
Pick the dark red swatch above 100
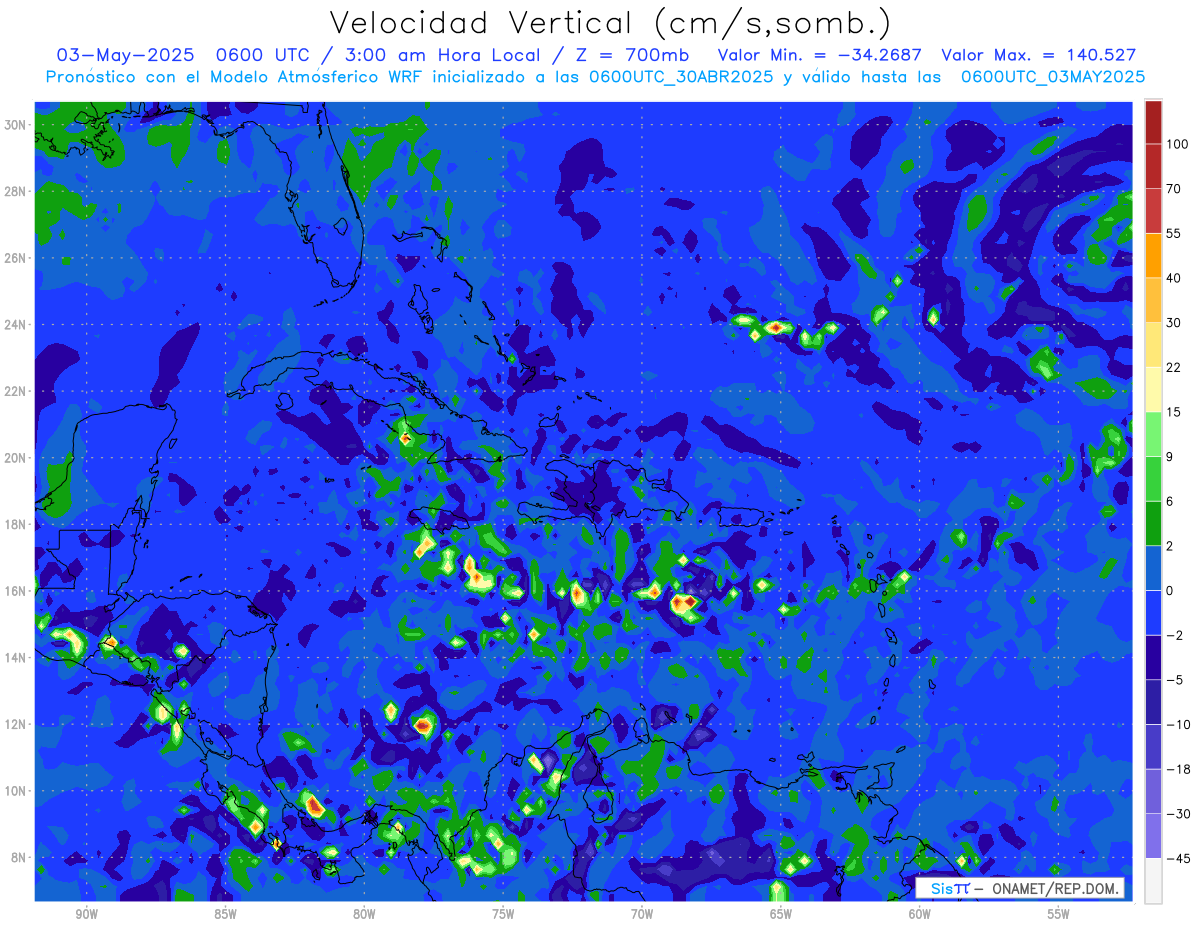pos(1153,122)
